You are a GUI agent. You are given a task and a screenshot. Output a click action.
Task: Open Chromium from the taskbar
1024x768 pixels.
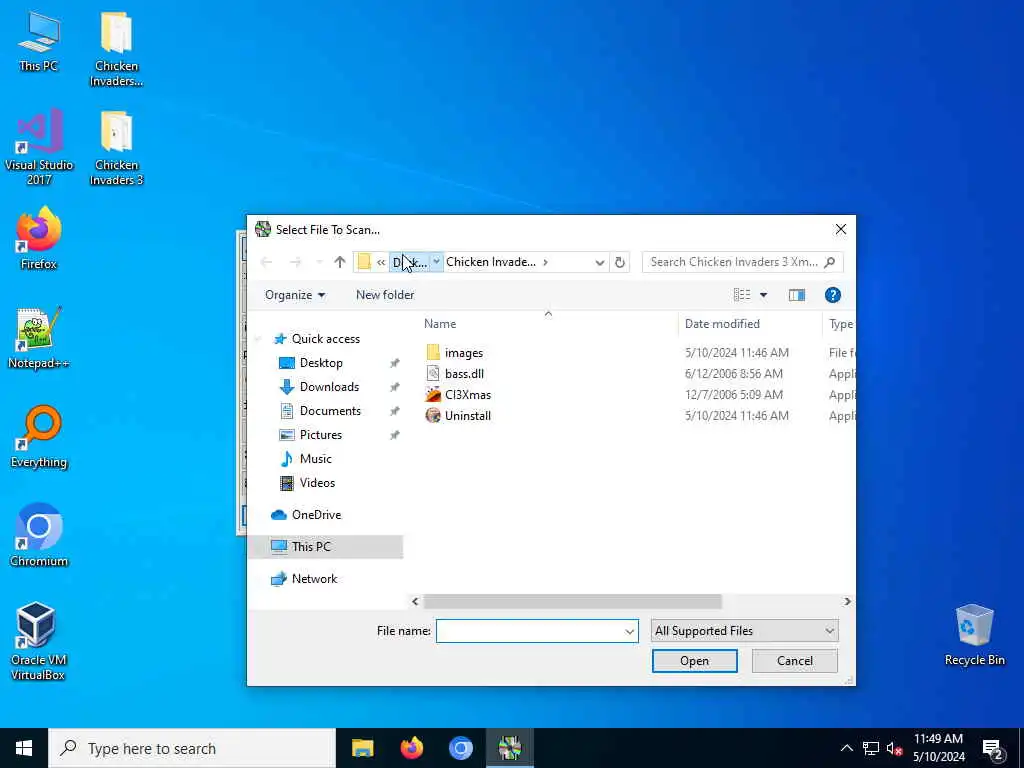coord(460,748)
